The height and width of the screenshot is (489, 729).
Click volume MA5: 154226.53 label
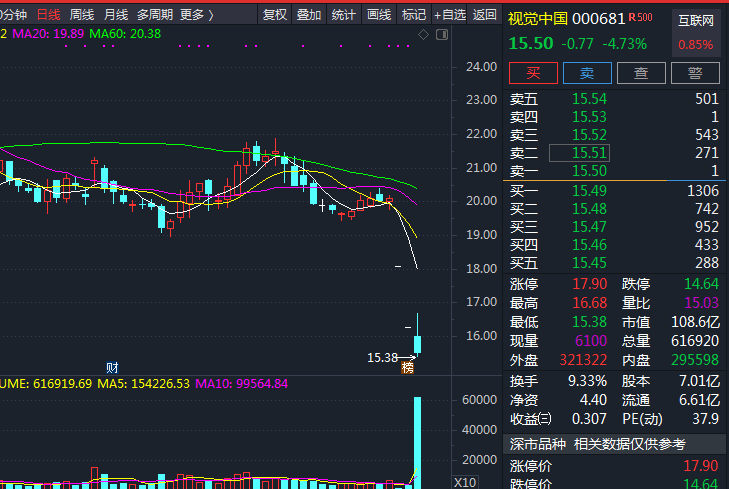tap(143, 384)
